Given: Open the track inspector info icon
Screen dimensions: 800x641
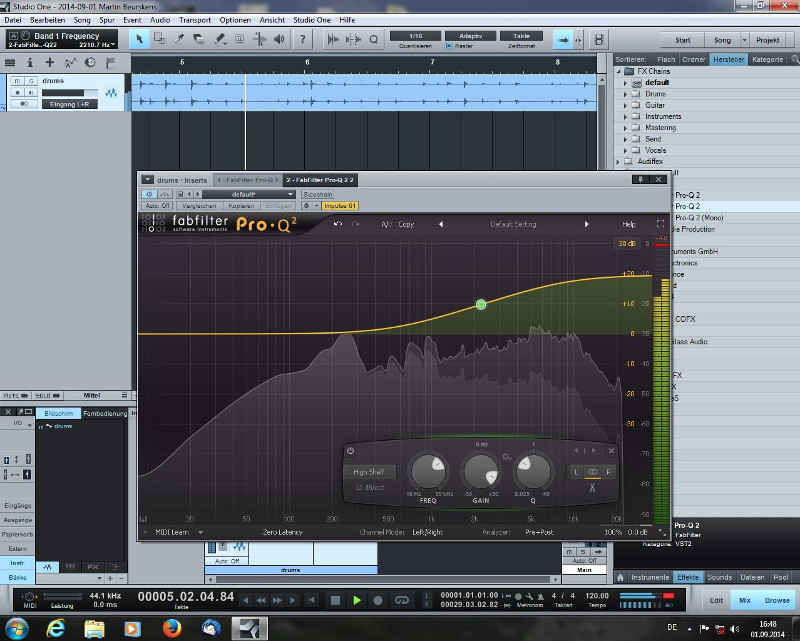Looking at the screenshot, I should 30,63.
